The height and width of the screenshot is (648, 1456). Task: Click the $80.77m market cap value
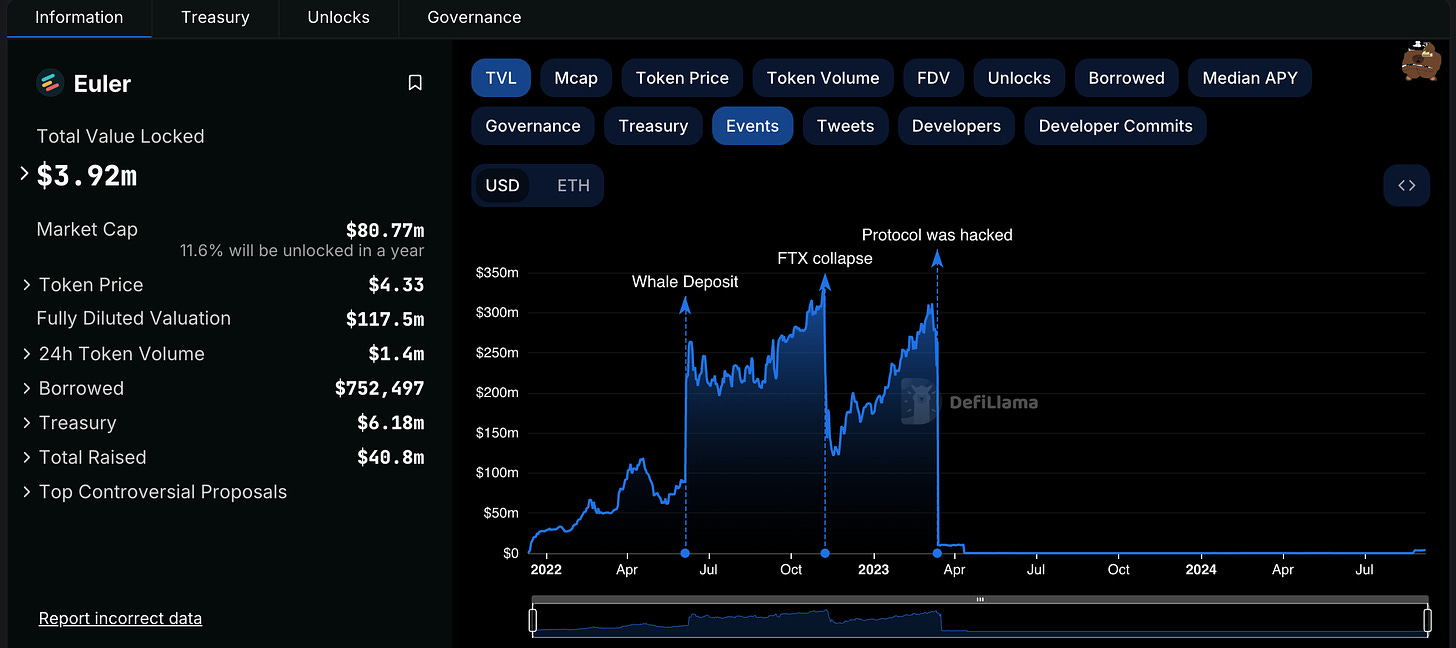385,230
